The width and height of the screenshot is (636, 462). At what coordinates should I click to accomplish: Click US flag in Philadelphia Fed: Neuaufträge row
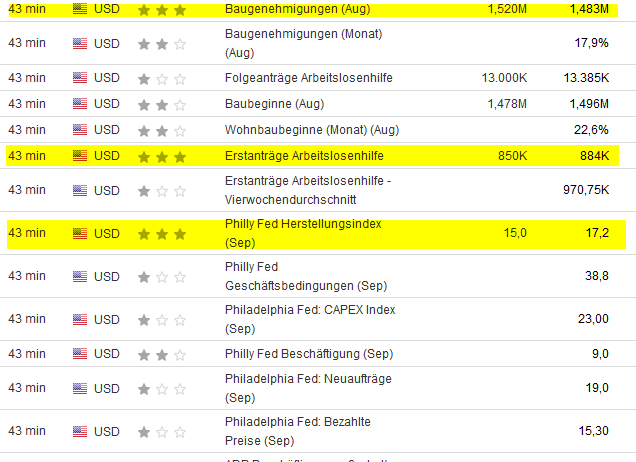point(80,388)
